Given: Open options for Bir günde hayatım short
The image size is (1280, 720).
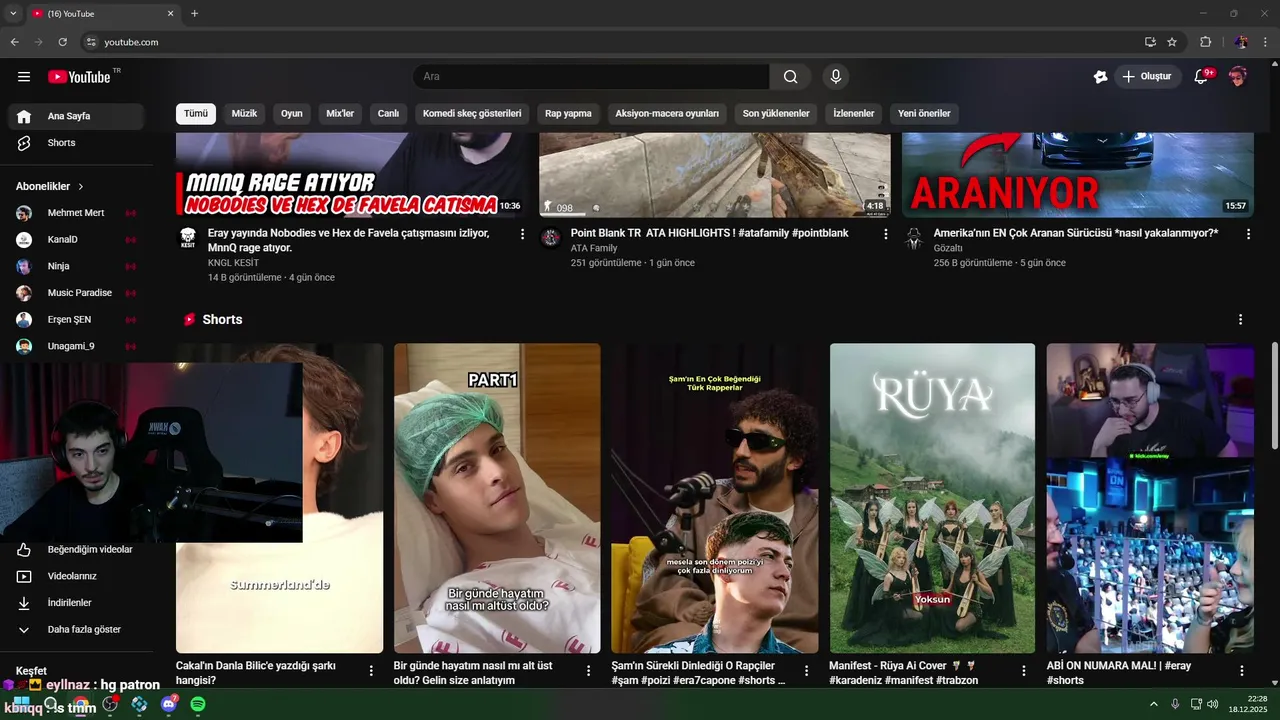Looking at the screenshot, I should [x=589, y=671].
